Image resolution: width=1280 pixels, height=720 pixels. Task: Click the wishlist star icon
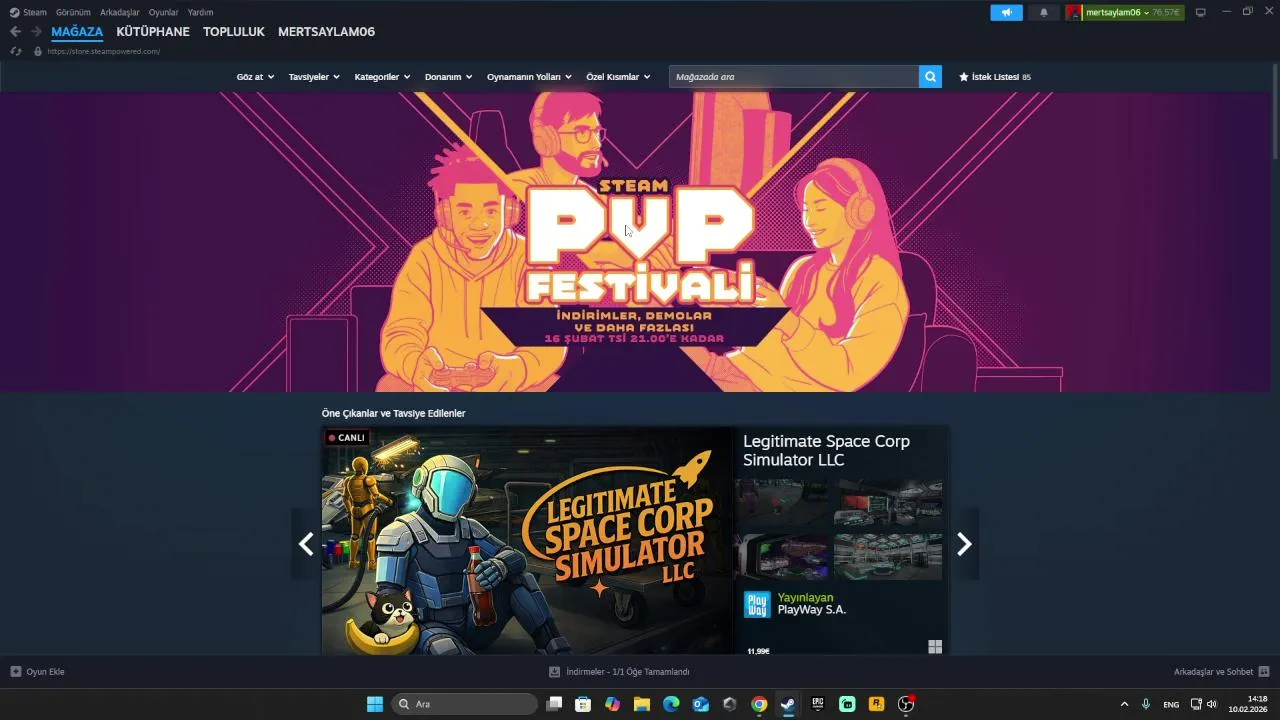pos(964,76)
